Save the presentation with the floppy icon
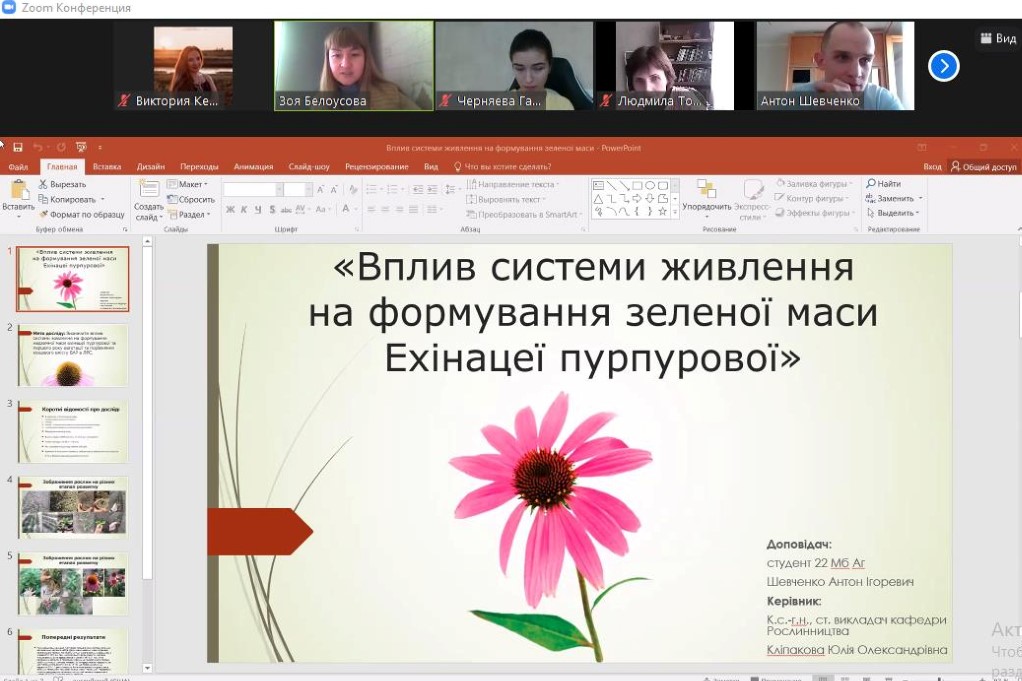 click(18, 147)
